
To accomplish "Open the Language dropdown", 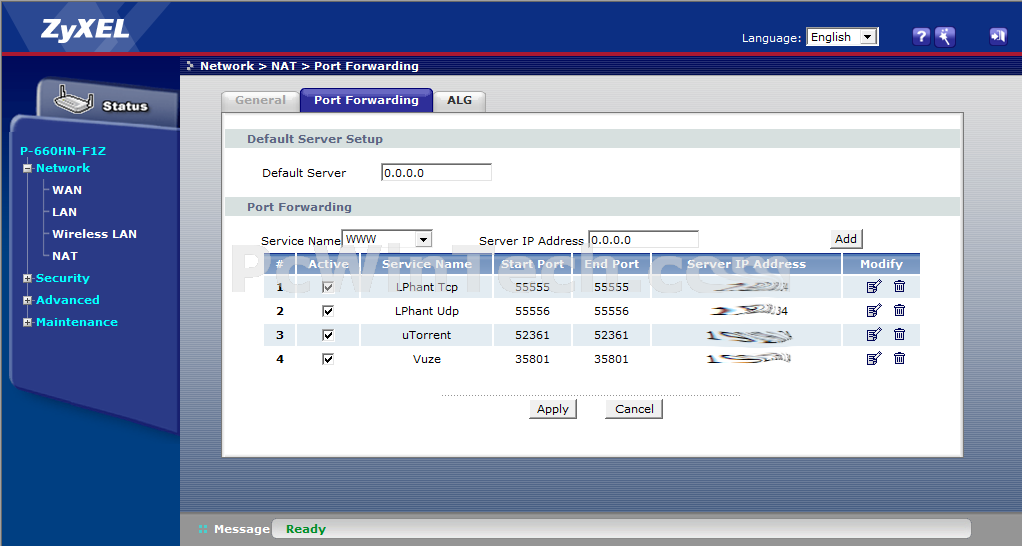I will 842,37.
